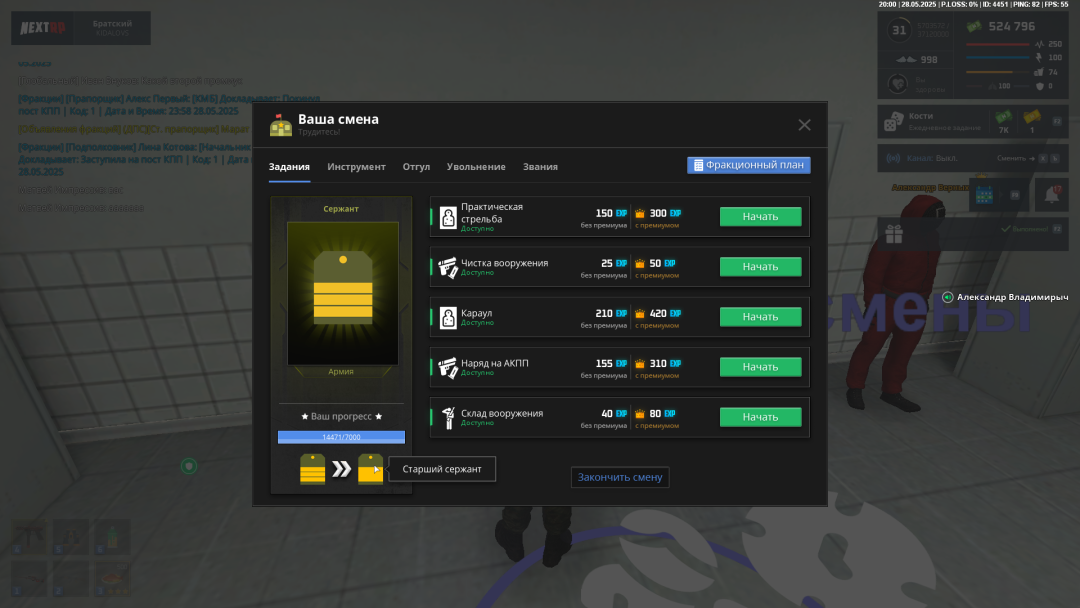Select the Звания tab
1080x608 pixels.
tap(540, 167)
